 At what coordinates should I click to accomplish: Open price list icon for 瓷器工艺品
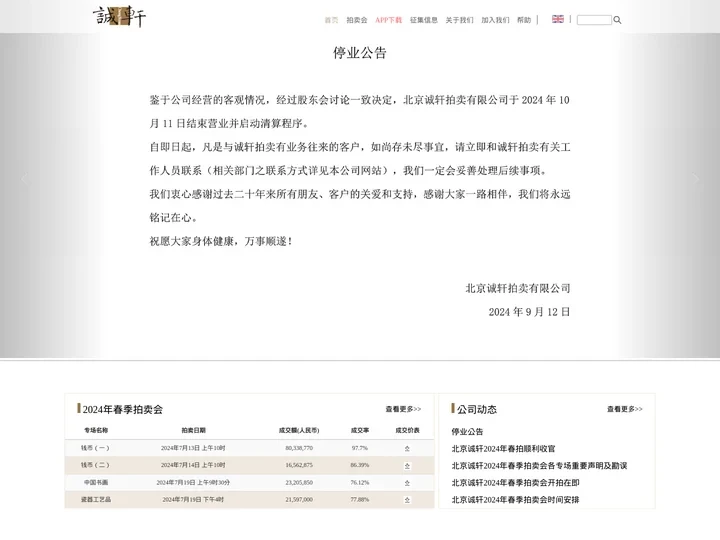(x=407, y=500)
